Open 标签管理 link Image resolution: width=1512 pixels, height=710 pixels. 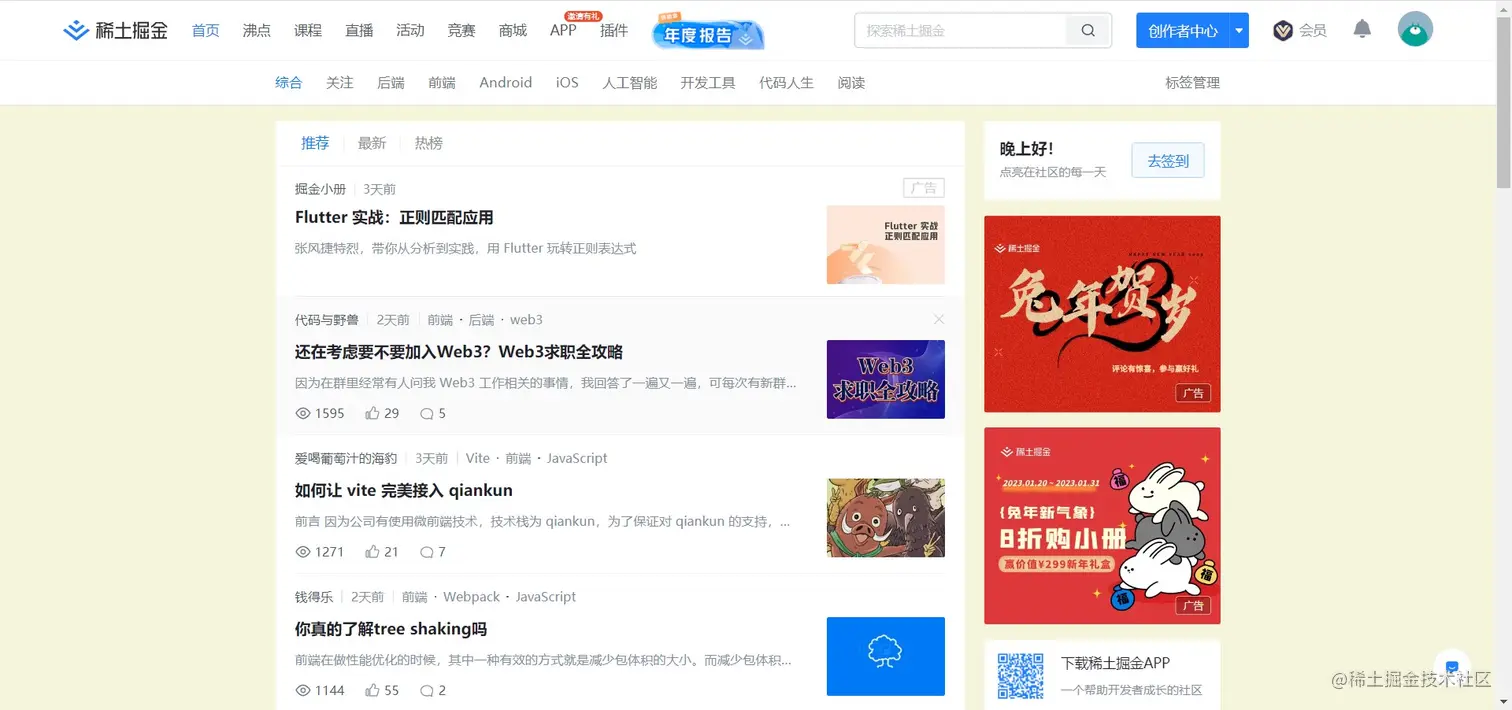(x=1193, y=82)
